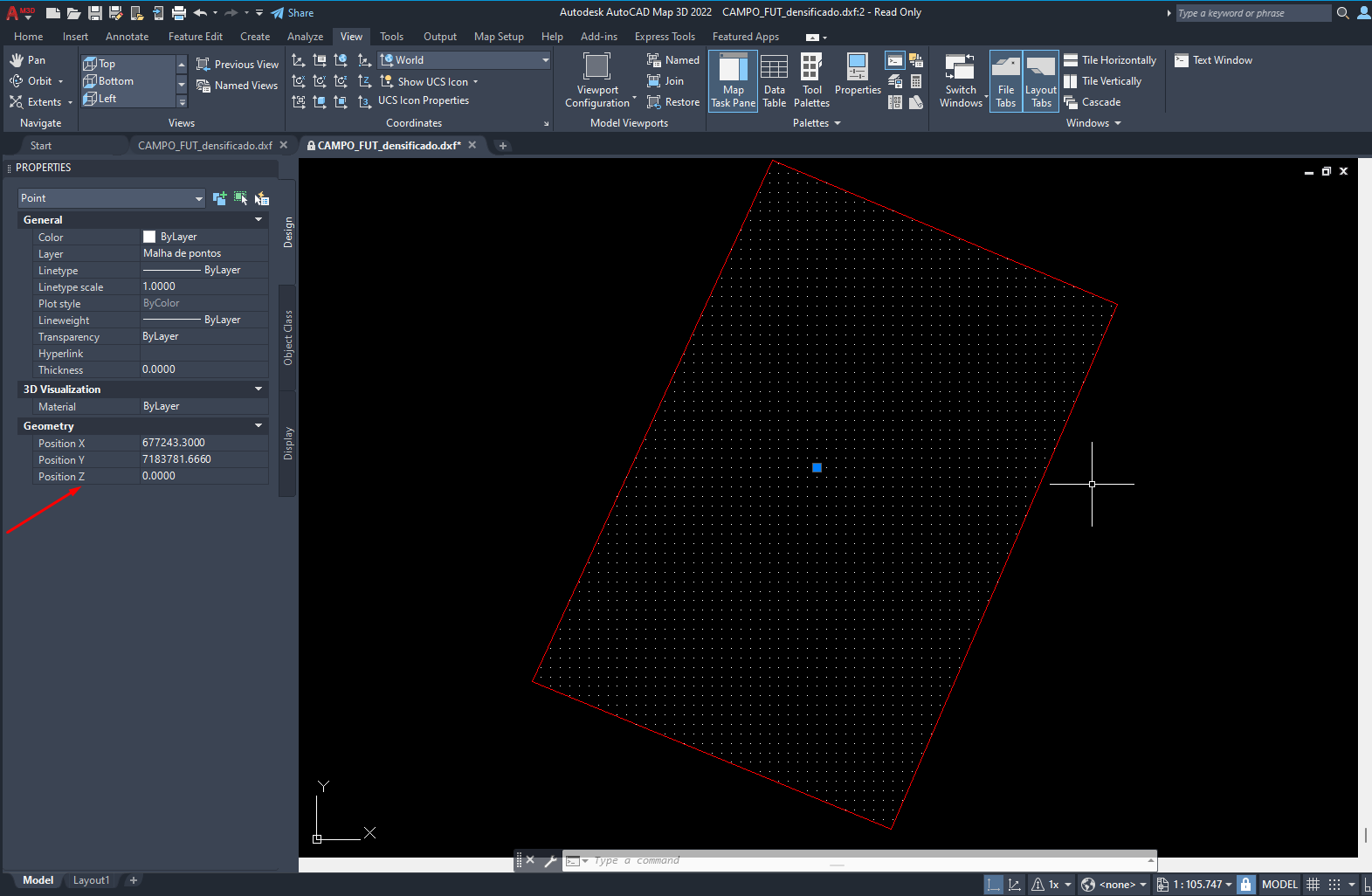This screenshot has width=1372, height=896.
Task: Collapse the General properties section
Action: click(258, 219)
